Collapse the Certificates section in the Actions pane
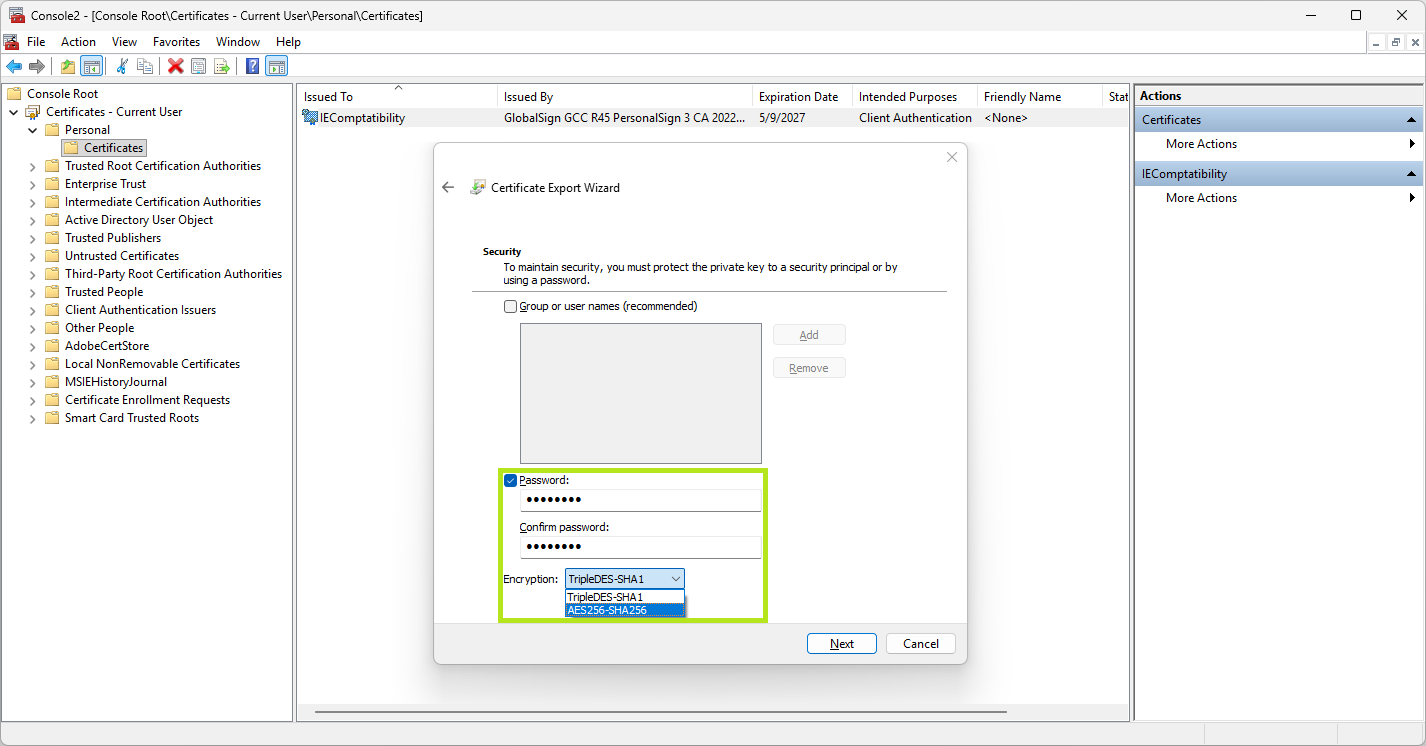 point(1412,120)
